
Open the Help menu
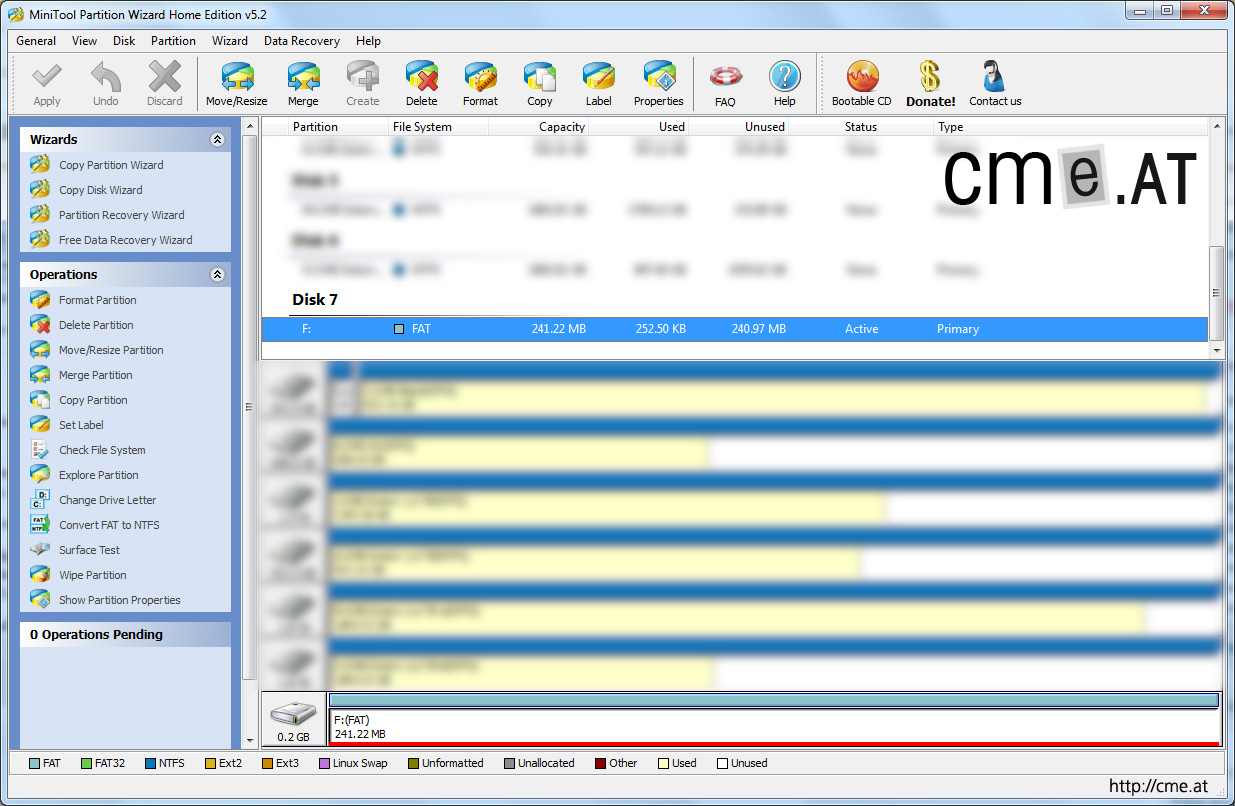point(368,41)
